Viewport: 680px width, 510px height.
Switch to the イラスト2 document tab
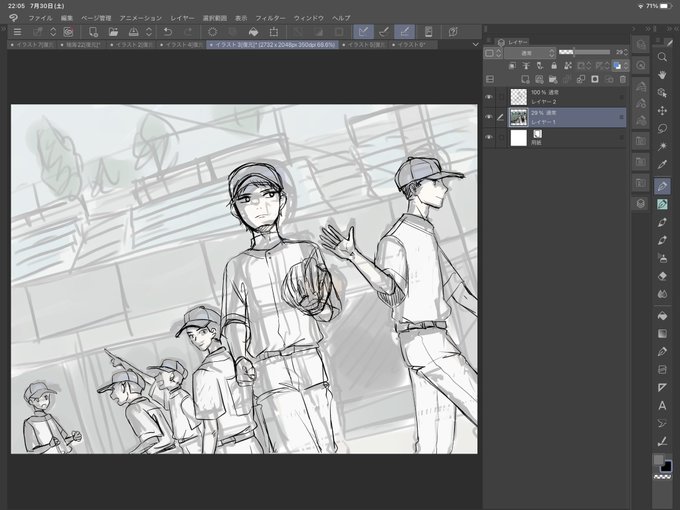[132, 45]
